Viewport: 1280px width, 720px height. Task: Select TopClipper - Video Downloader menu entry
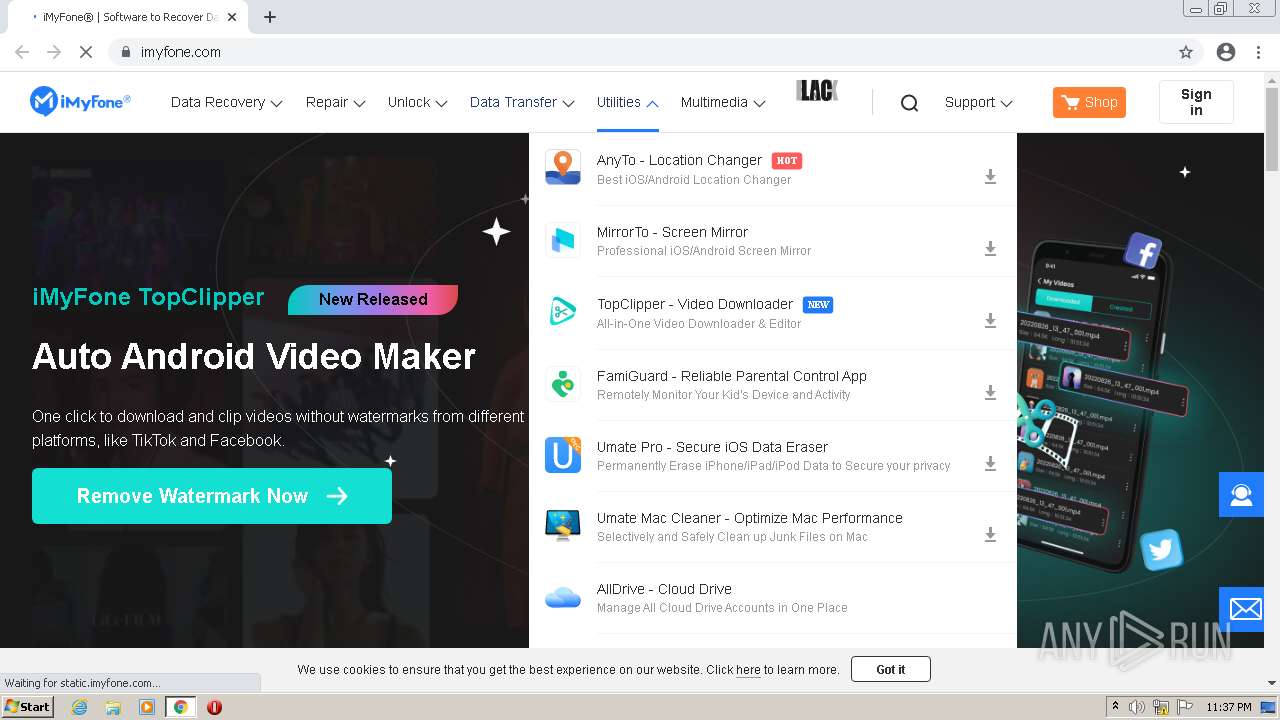pyautogui.click(x=695, y=304)
